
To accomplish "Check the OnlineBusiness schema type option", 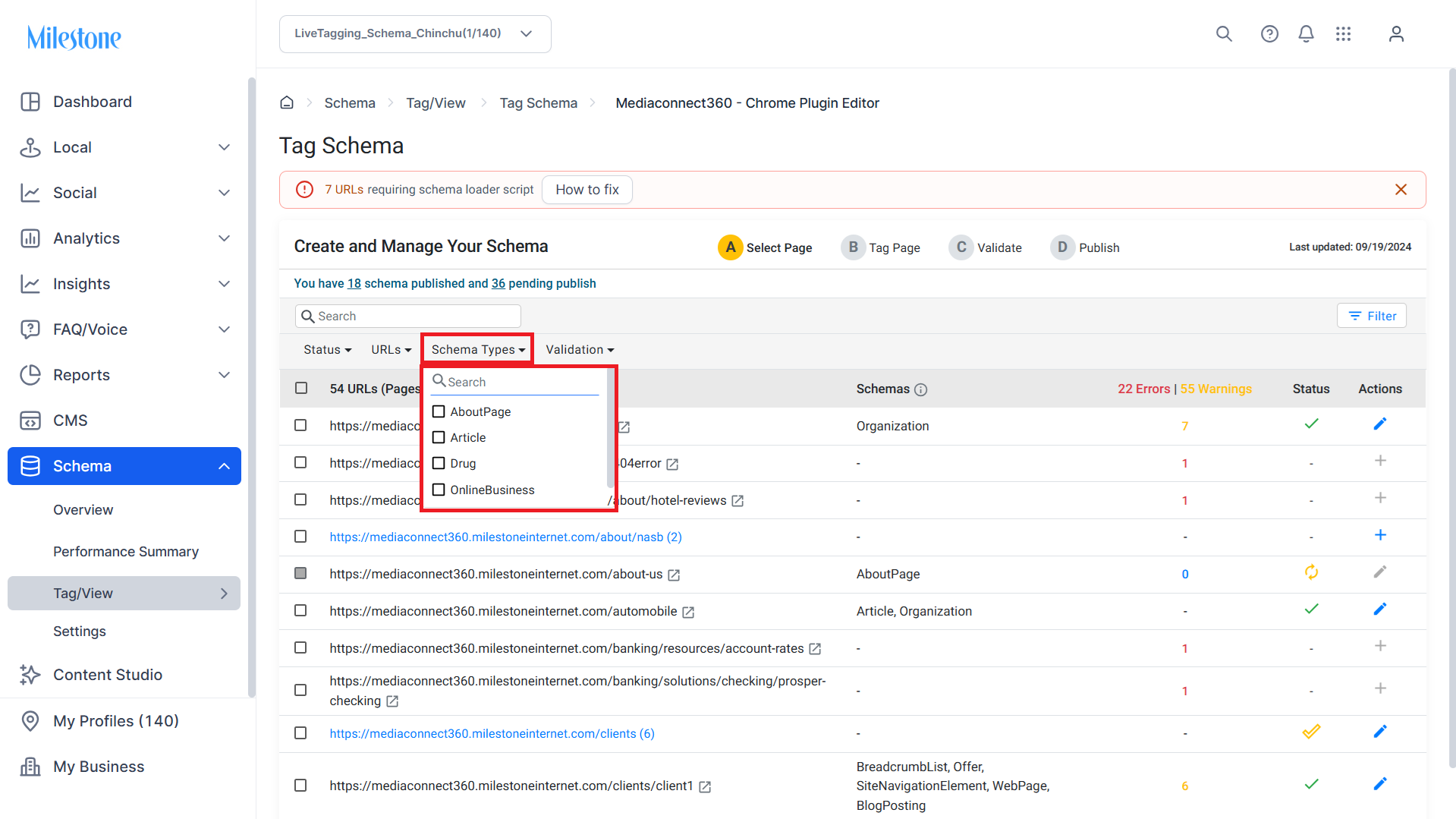I will (x=439, y=490).
